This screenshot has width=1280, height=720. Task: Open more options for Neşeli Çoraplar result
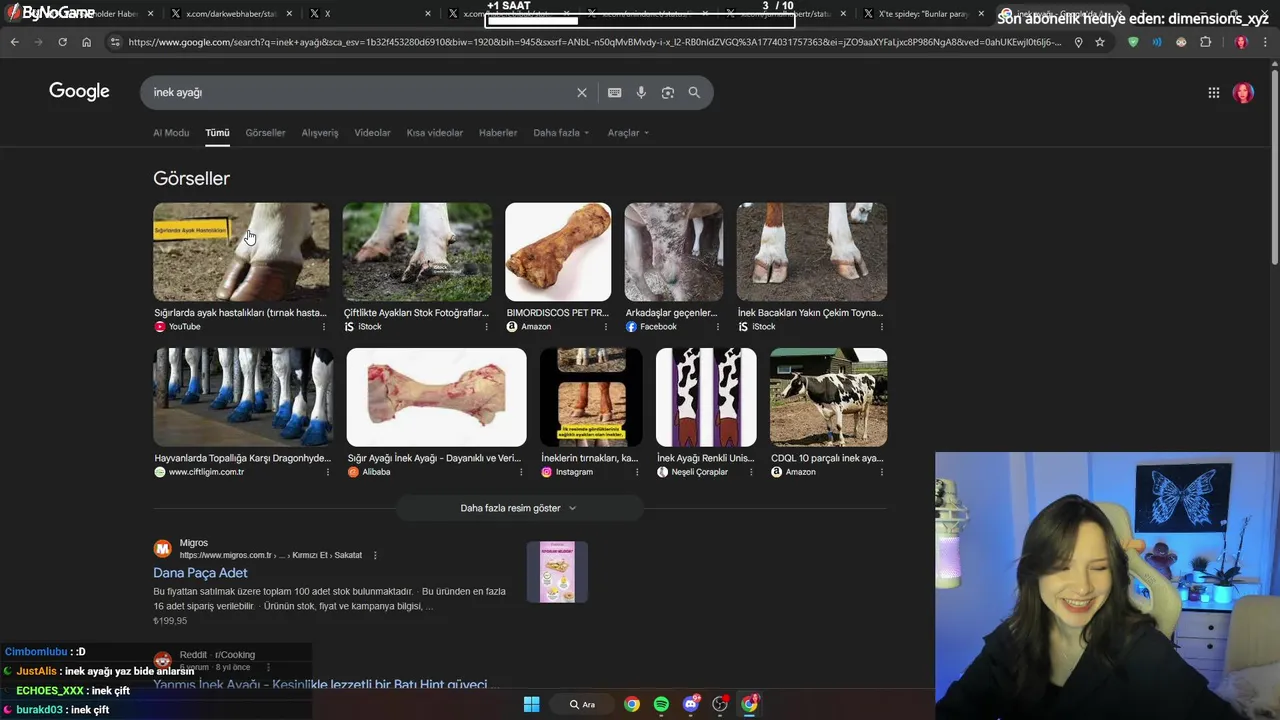tap(752, 472)
